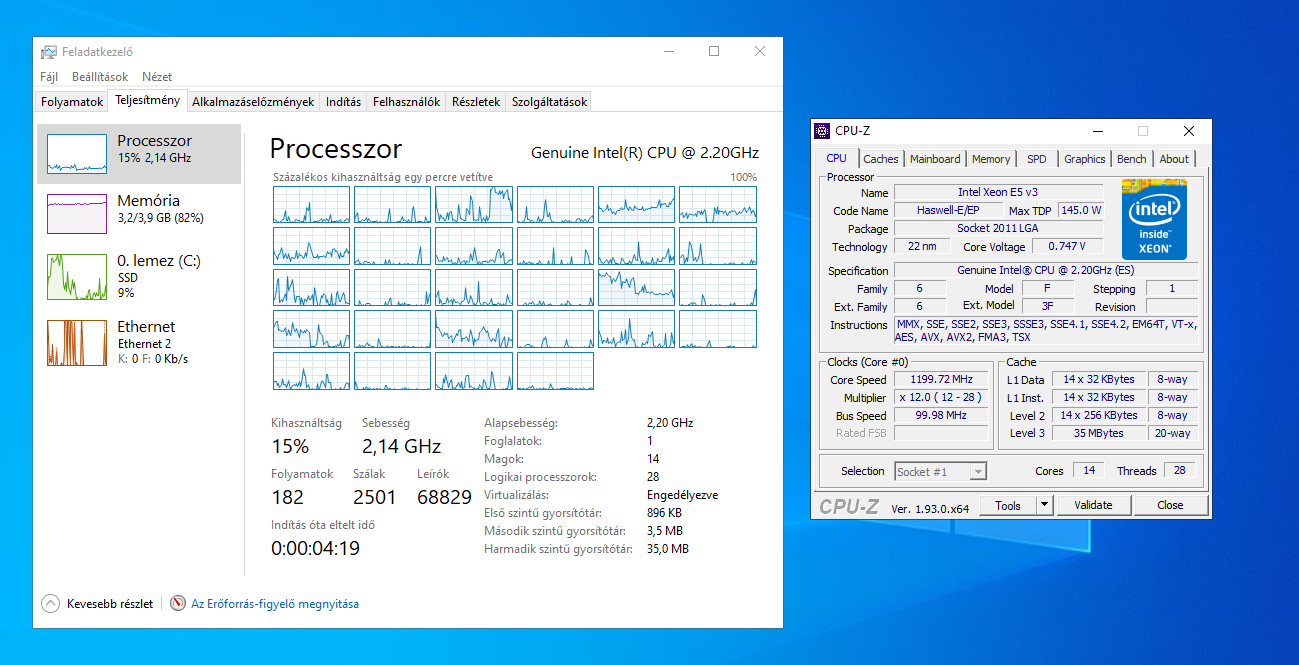The width and height of the screenshot is (1299, 665).
Task: Click the 896 KB first-level cache value
Action: [x=664, y=513]
